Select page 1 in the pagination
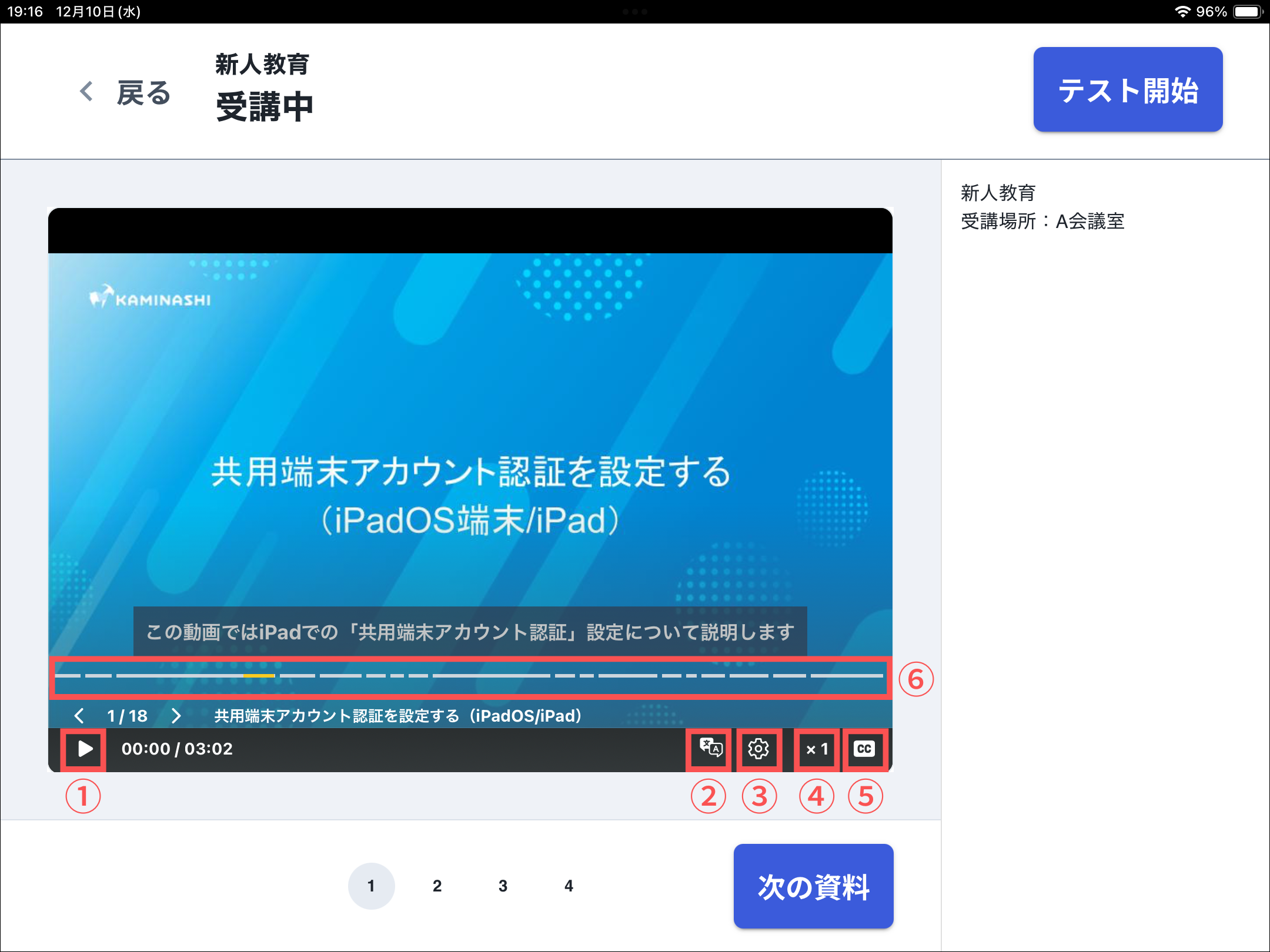 coord(371,886)
